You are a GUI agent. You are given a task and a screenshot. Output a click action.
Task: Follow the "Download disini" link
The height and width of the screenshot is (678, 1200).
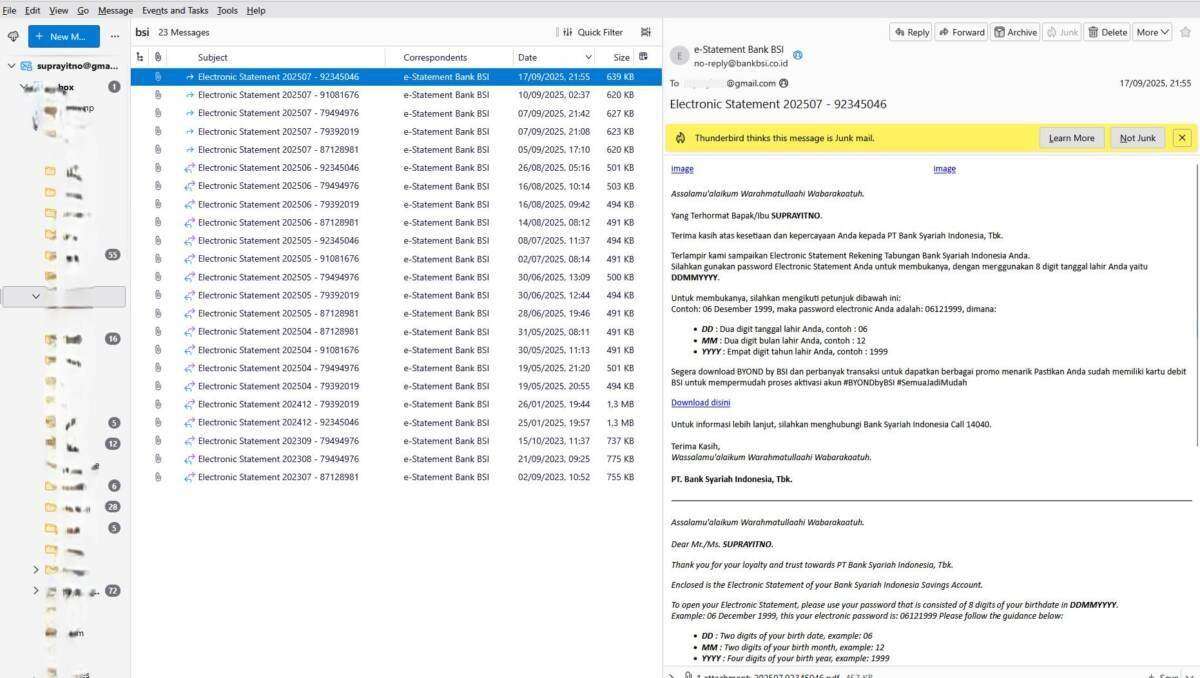(700, 402)
